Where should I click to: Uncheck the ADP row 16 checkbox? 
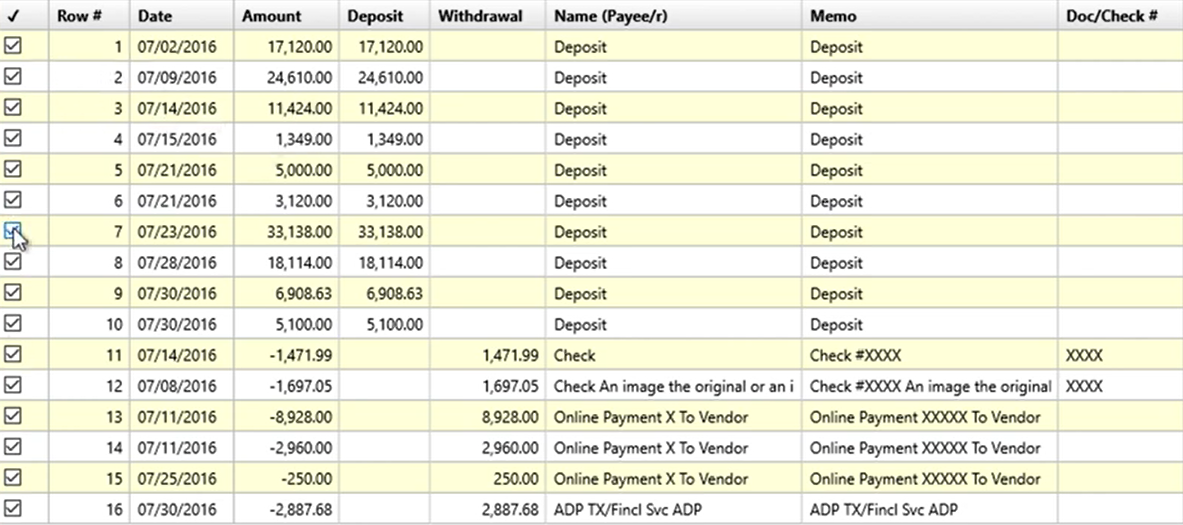pos(13,509)
